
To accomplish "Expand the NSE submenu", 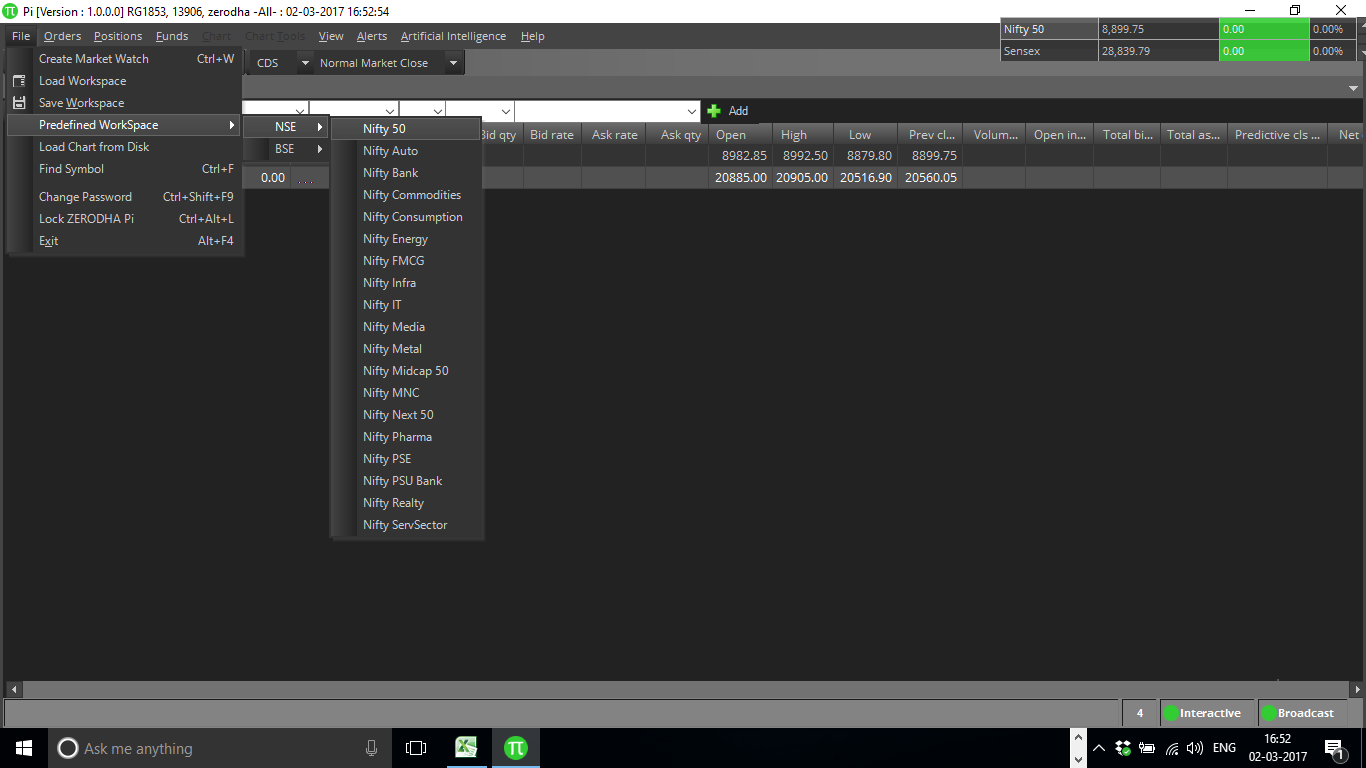I will tap(286, 127).
